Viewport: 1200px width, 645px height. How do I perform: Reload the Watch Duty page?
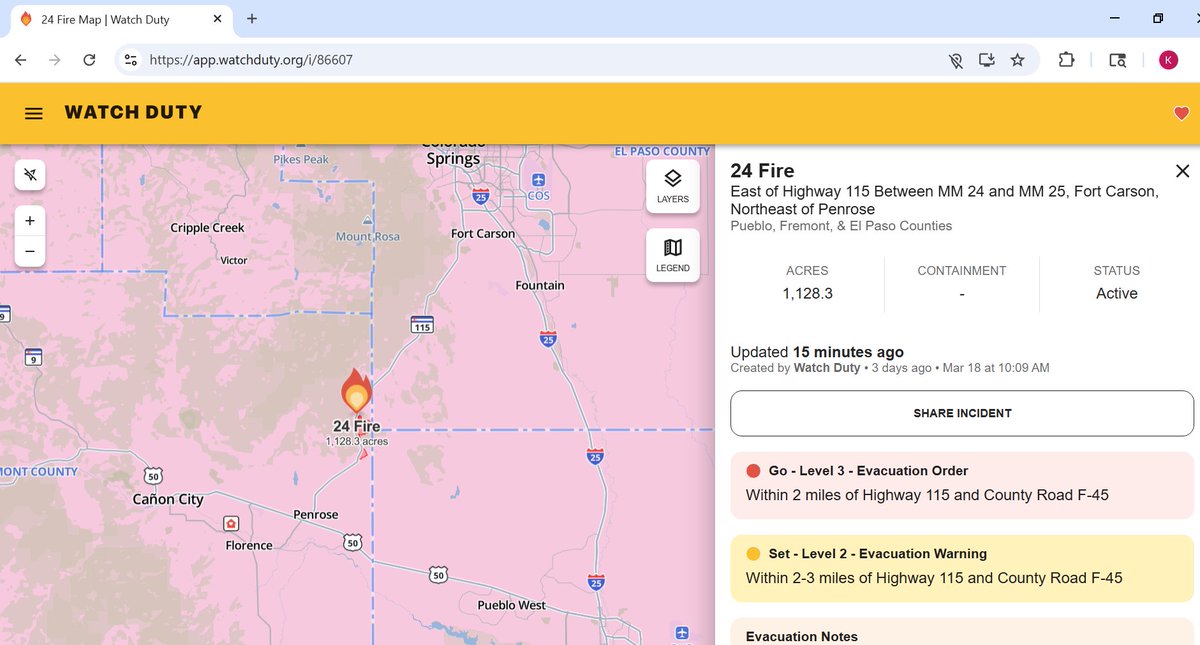pyautogui.click(x=89, y=60)
